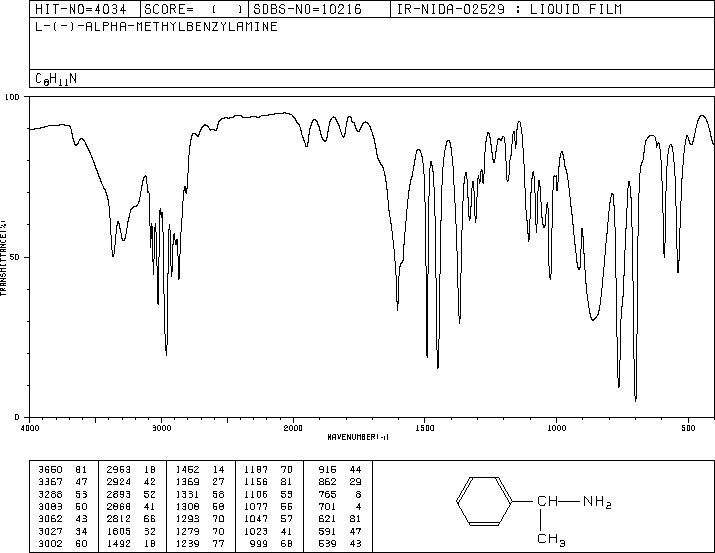Click the benzene ring in the structure drawing
Image resolution: width=715 pixels, height=553 pixels.
point(484,501)
